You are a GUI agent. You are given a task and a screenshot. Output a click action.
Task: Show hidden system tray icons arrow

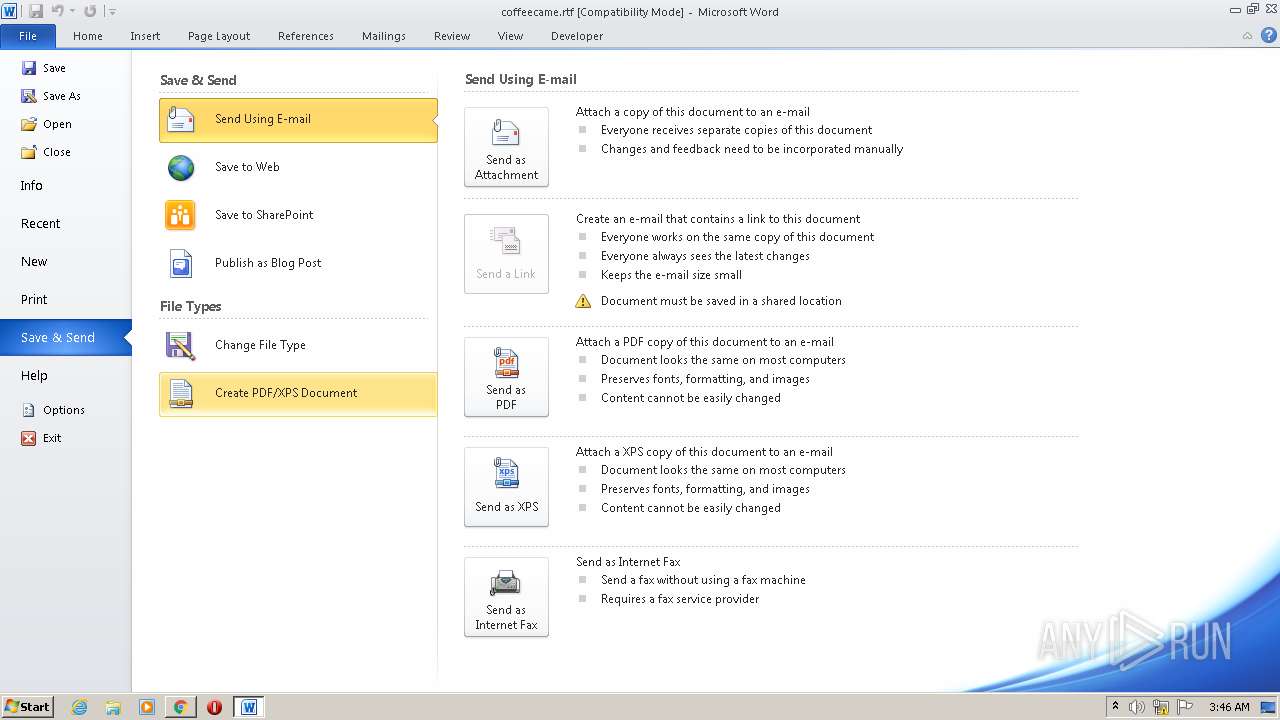1115,707
